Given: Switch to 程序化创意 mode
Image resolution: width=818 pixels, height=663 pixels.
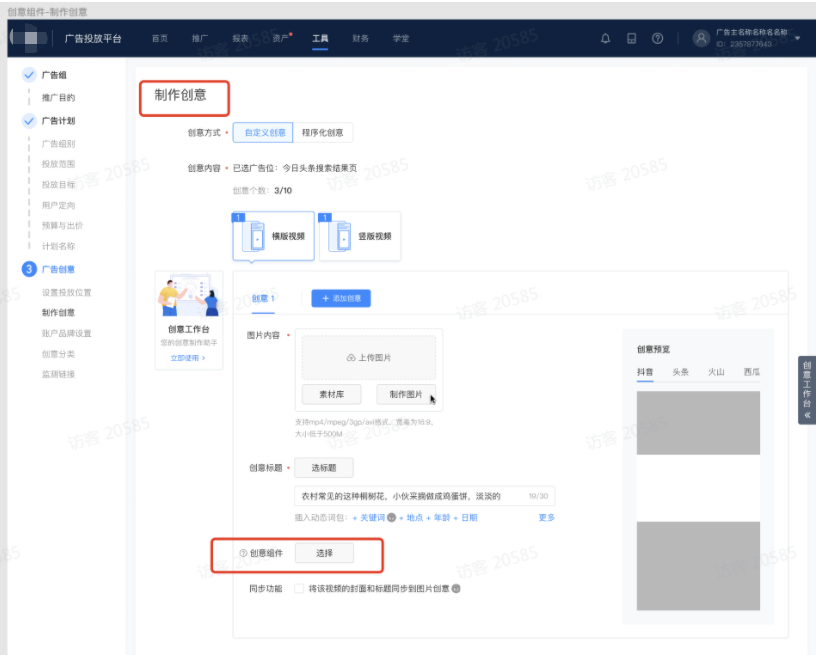Looking at the screenshot, I should pos(322,132).
